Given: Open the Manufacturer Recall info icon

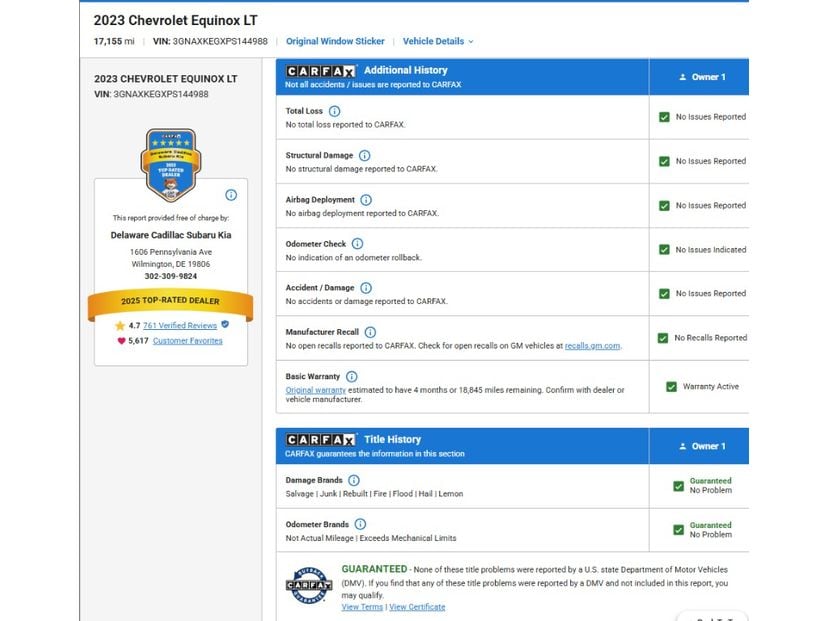Looking at the screenshot, I should pyautogui.click(x=370, y=332).
